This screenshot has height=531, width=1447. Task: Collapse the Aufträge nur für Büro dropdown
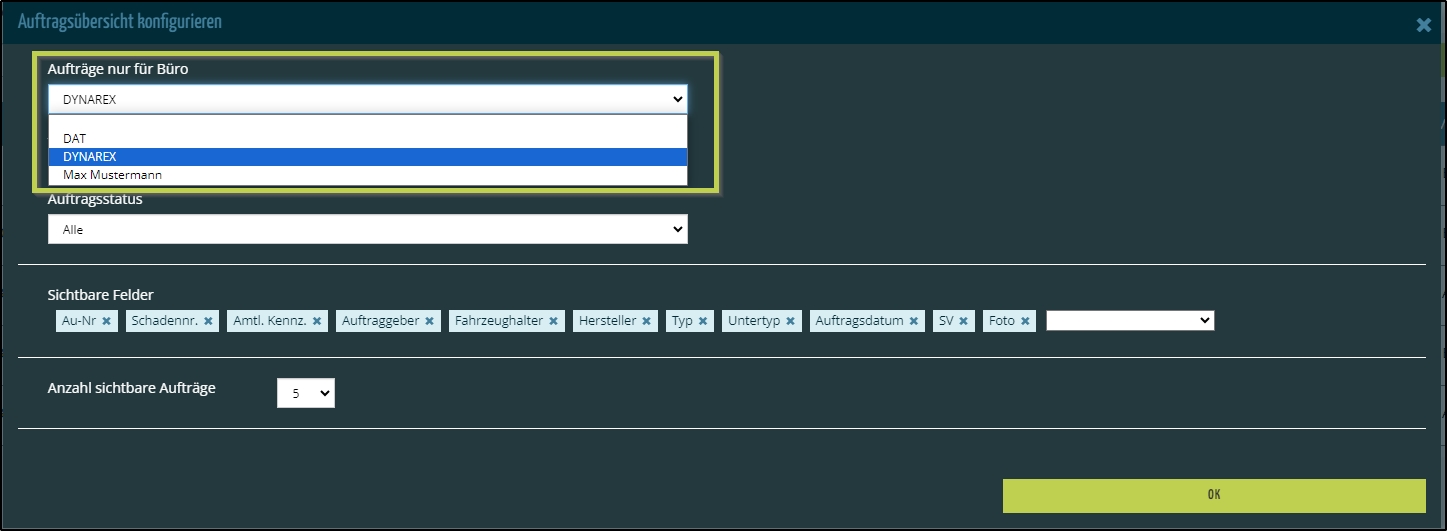(x=367, y=99)
